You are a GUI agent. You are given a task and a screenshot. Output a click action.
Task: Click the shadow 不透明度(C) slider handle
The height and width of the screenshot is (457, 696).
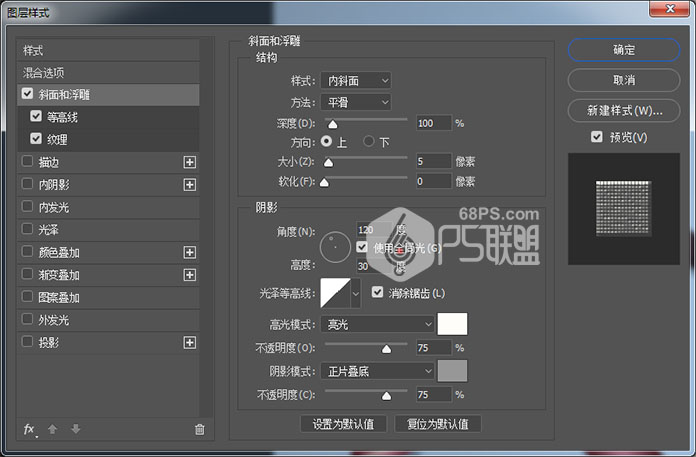coord(387,396)
